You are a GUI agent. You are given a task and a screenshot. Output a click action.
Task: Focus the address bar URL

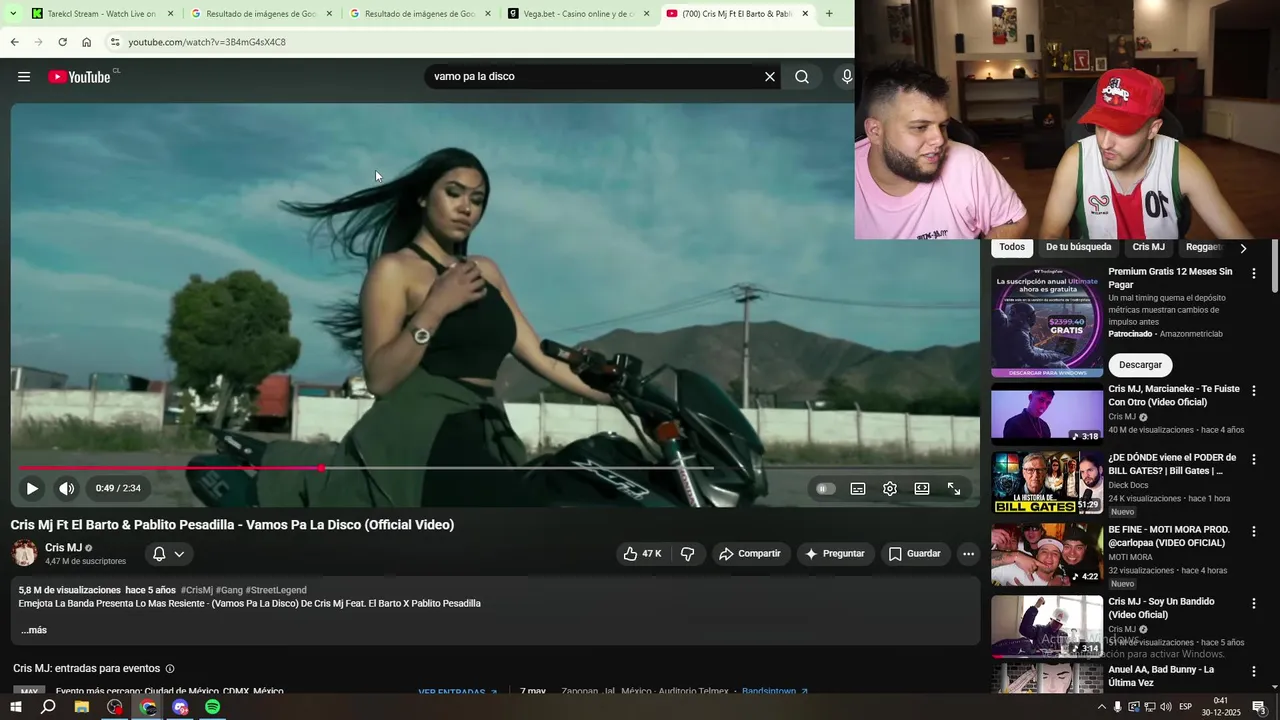[207, 42]
